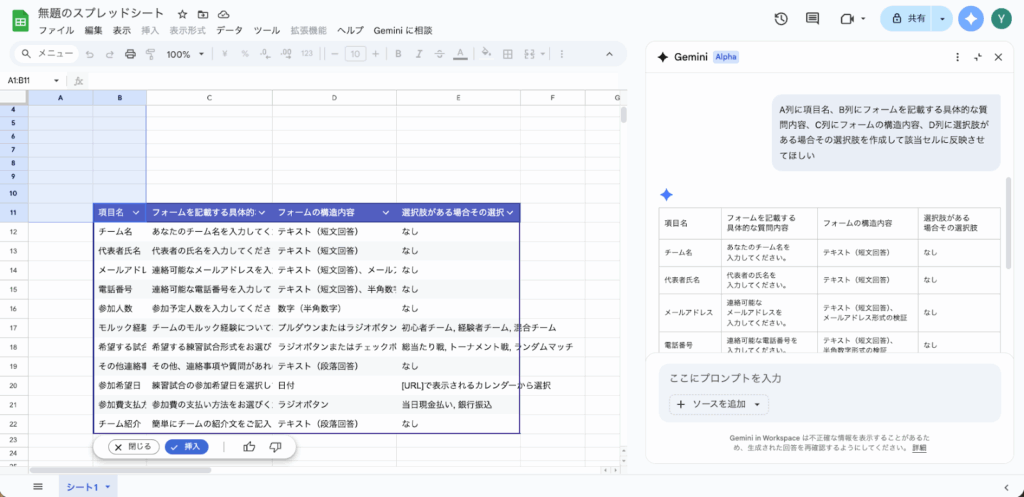The image size is (1024, 497).
Task: Click thumbs up on Gemini suggestion
Action: coord(249,447)
